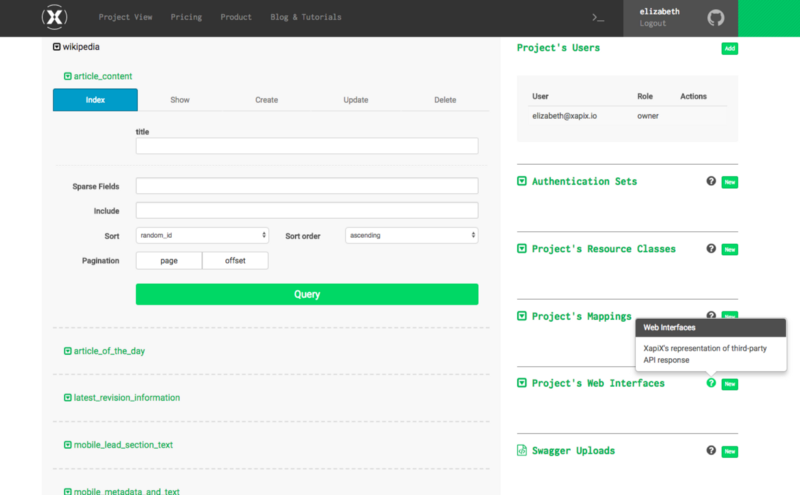Image resolution: width=800 pixels, height=495 pixels.
Task: Click New button for Project's Web Interfaces
Action: pos(730,384)
